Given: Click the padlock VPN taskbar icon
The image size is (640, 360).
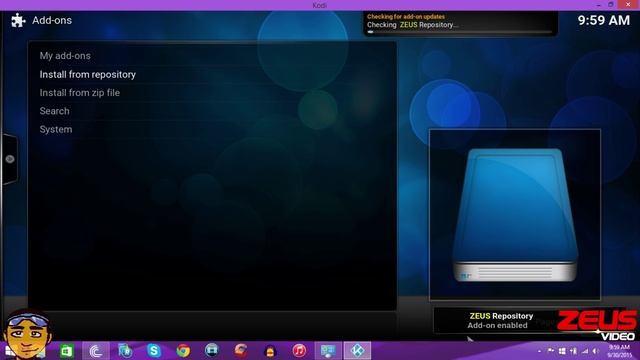Looking at the screenshot, I should point(270,351).
